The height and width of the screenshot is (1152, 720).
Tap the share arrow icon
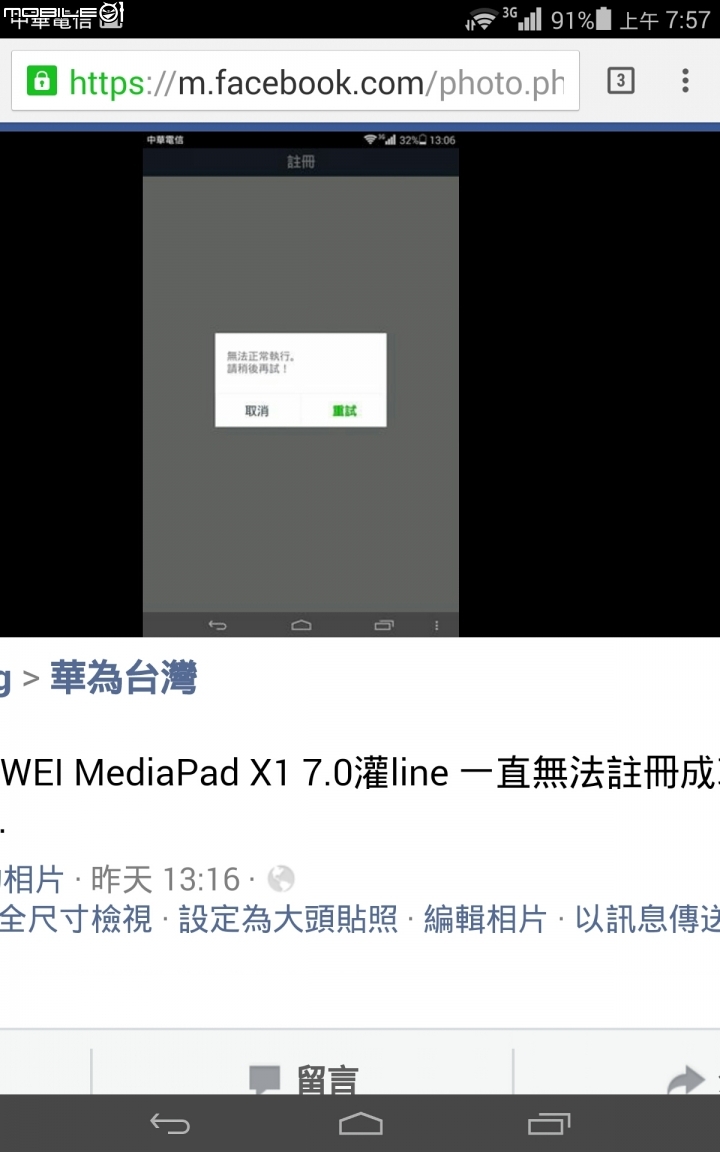[686, 1080]
